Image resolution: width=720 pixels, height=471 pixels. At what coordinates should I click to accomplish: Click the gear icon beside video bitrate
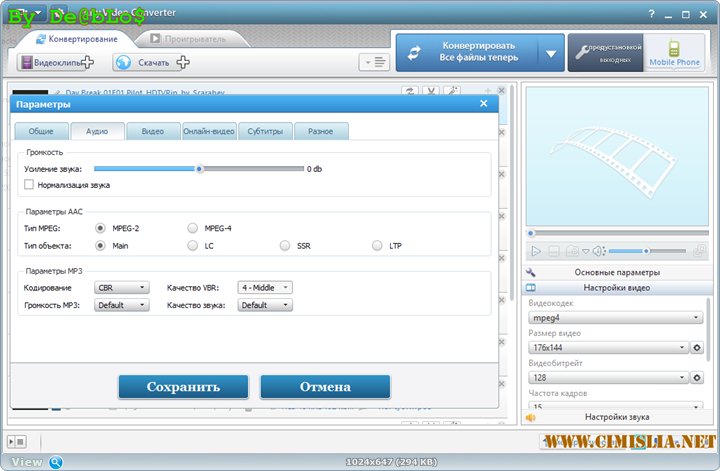point(697,377)
